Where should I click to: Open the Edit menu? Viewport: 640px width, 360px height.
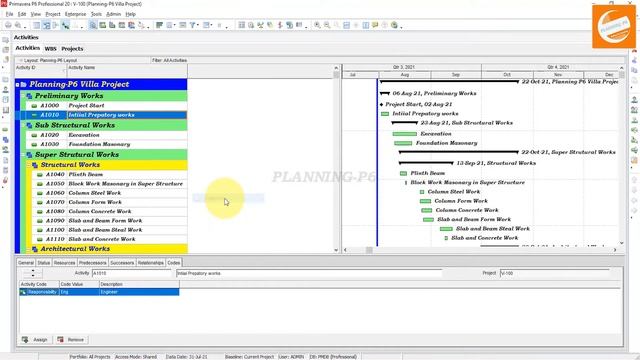22,14
